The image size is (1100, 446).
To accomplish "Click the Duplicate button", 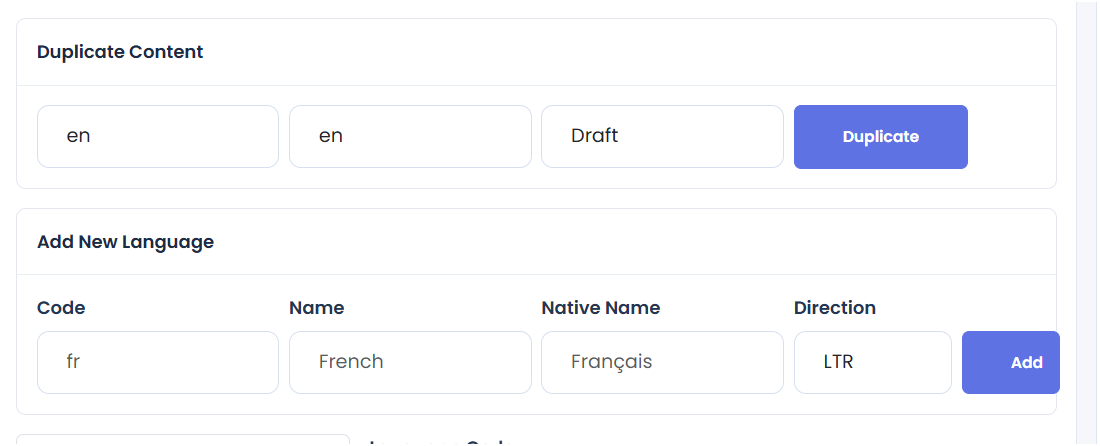I will pos(880,137).
